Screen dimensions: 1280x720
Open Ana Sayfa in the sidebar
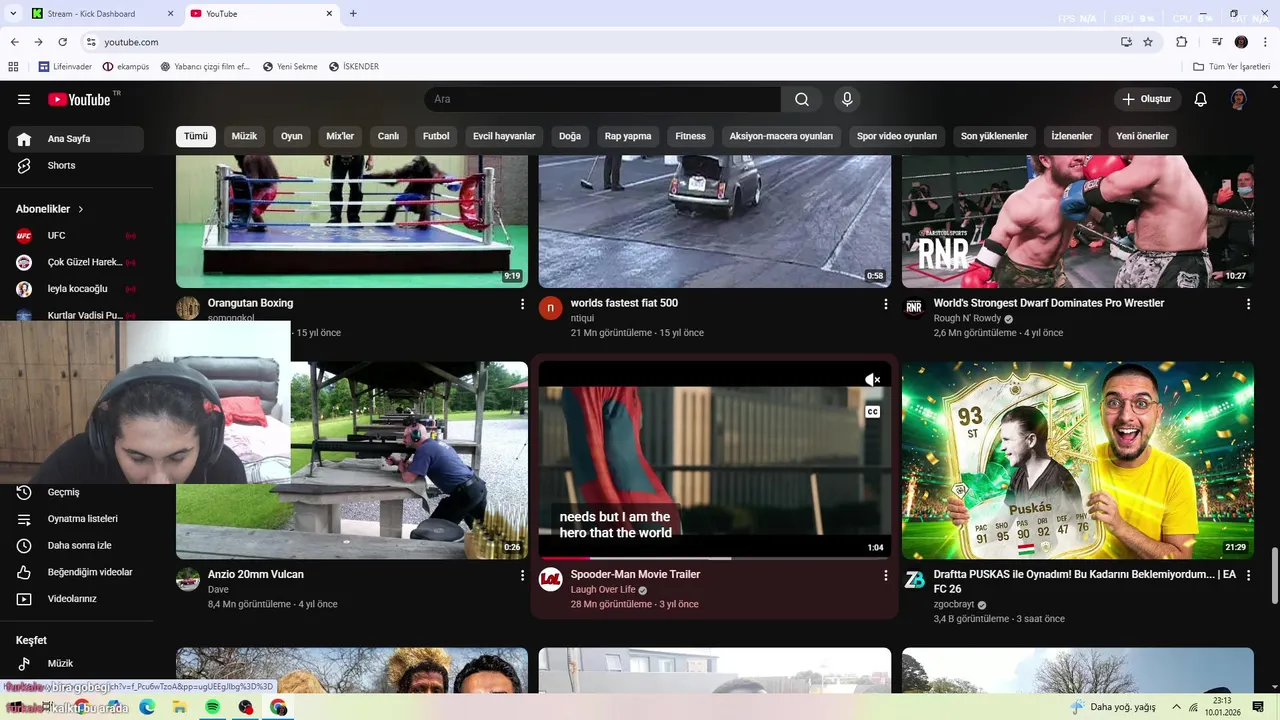coord(76,139)
